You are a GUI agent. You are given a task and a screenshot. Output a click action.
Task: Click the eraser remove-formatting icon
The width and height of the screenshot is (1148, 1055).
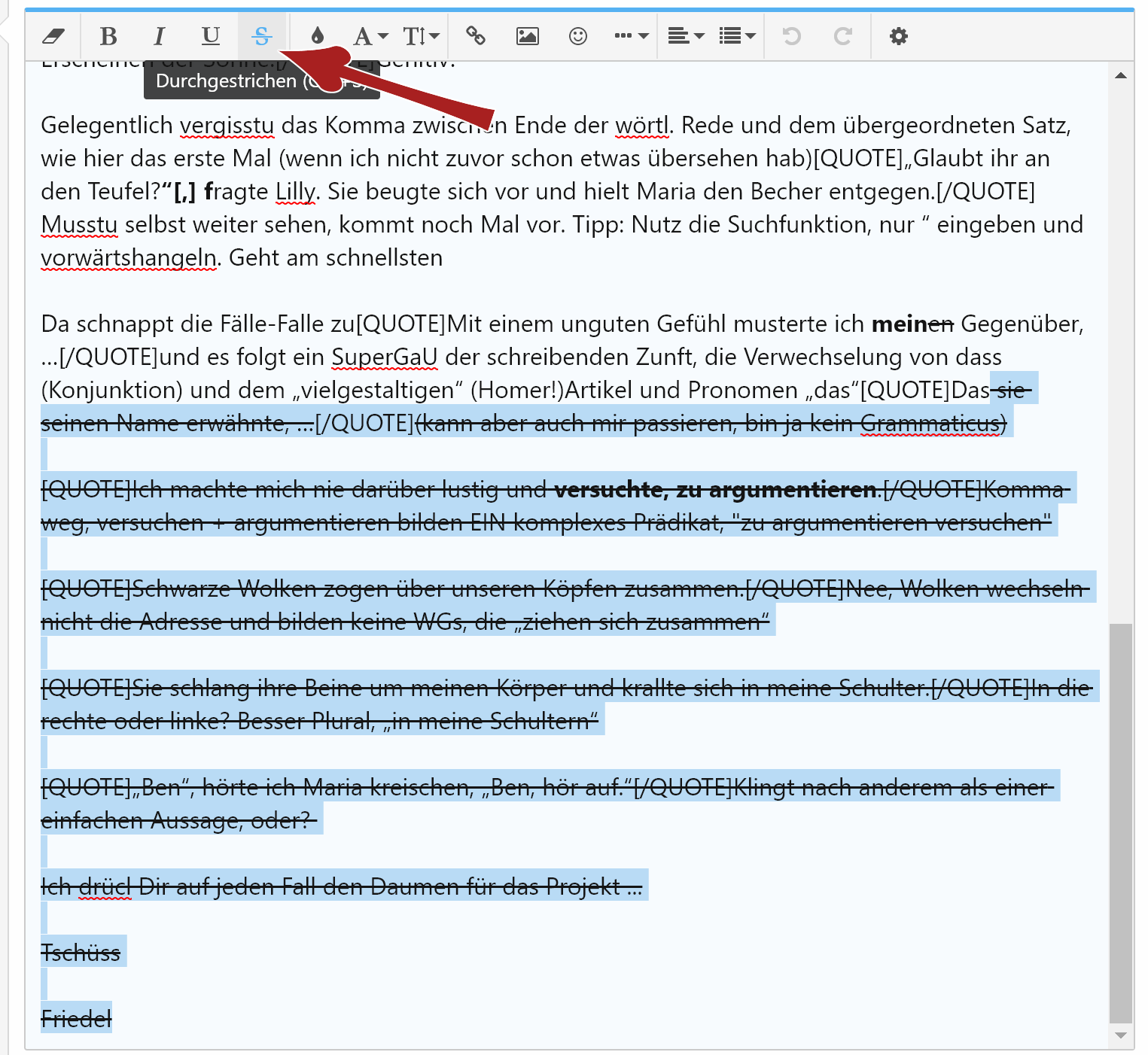click(x=53, y=35)
